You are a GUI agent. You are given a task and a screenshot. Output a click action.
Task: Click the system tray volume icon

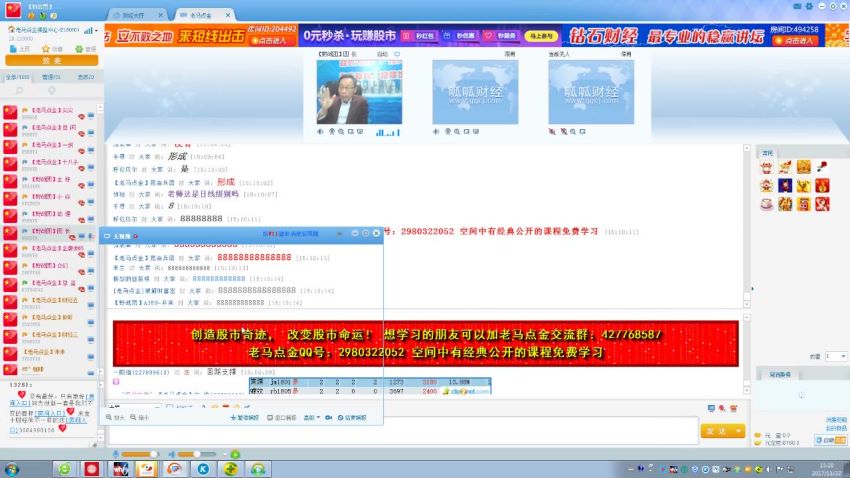(x=769, y=469)
